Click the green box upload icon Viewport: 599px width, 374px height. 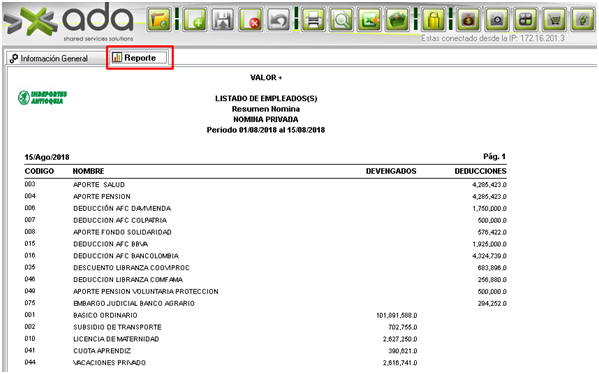coord(397,19)
